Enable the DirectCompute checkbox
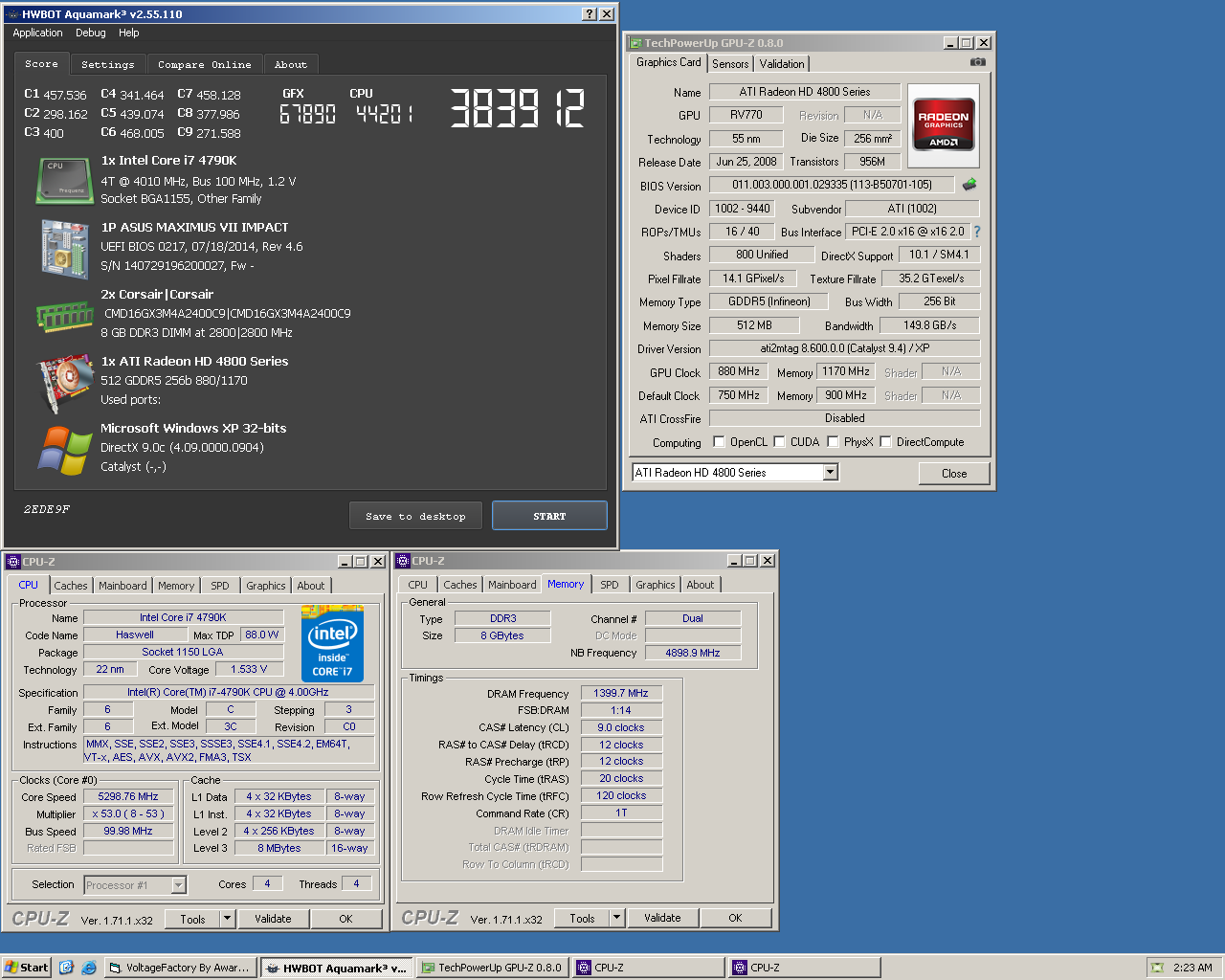1225x980 pixels. coord(885,442)
